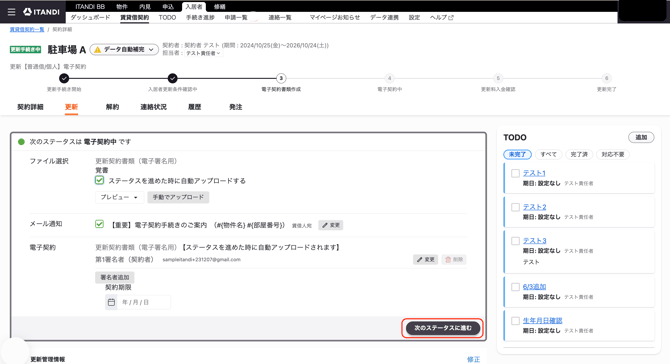Screen dimensions: 670x364
Task: Filter TODO list by すべて
Action: 548,154
